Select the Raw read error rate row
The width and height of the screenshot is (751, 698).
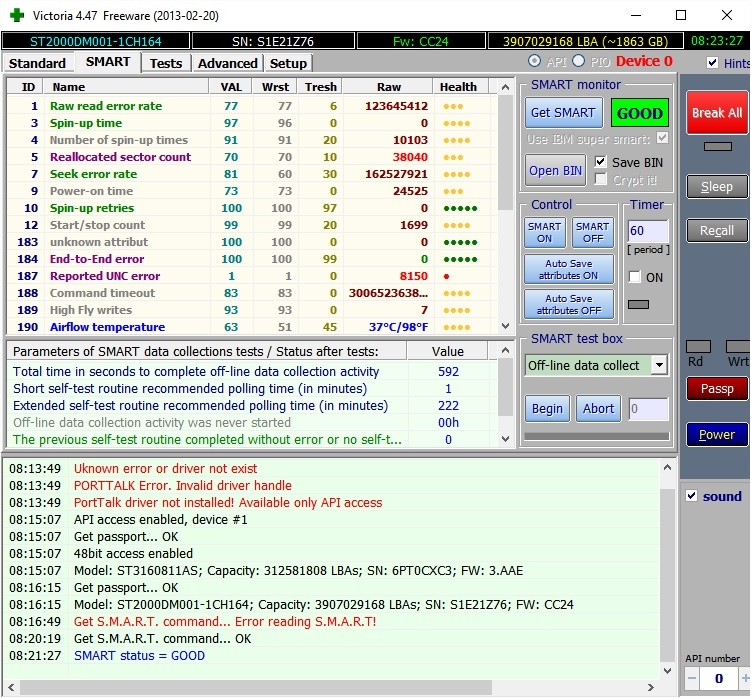pyautogui.click(x=252, y=106)
